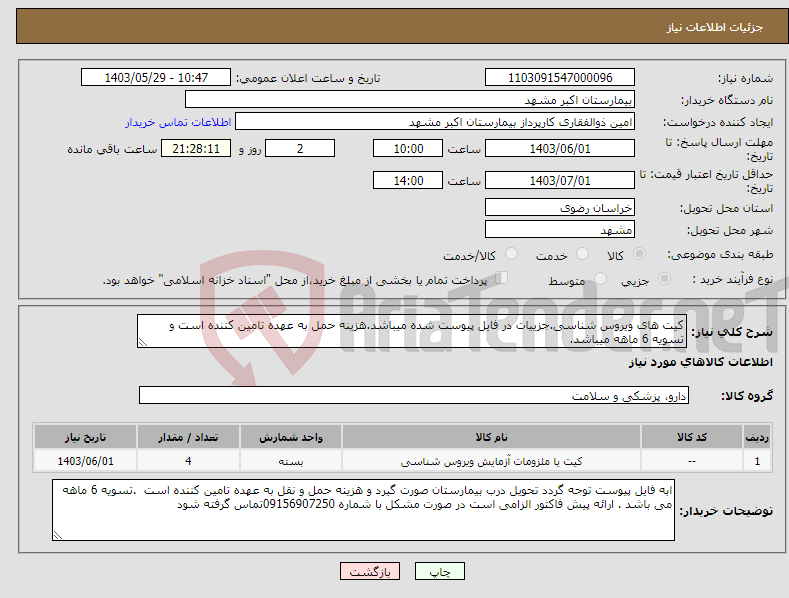Click the شهر محل تحویل field مشهد
789x598 pixels.
pos(560,230)
